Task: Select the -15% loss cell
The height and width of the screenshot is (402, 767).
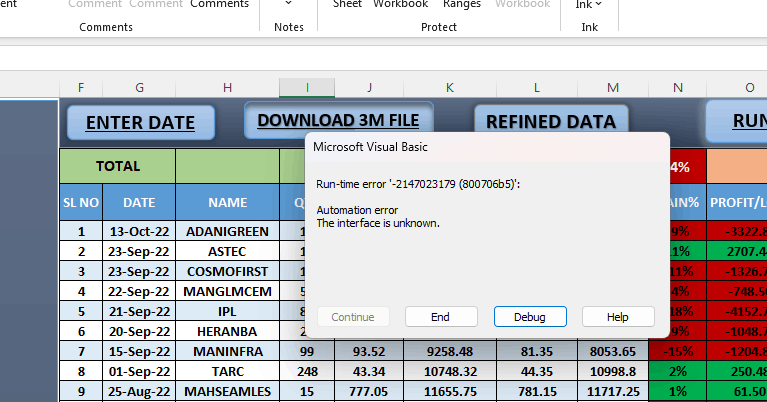Action: coord(677,352)
